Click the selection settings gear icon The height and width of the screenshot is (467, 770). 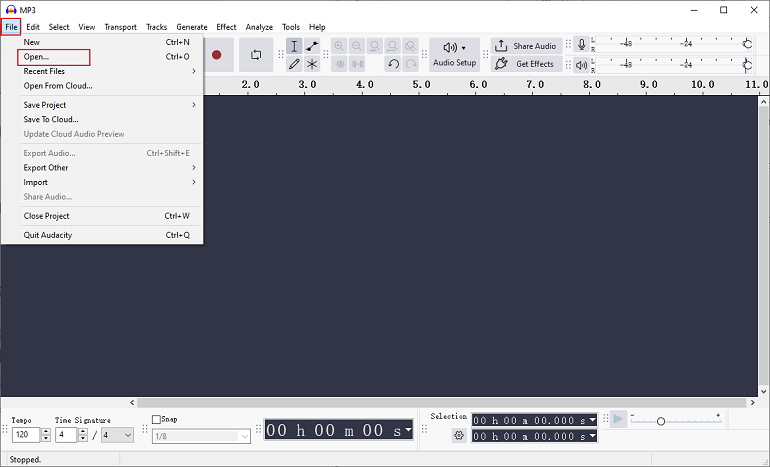(459, 435)
